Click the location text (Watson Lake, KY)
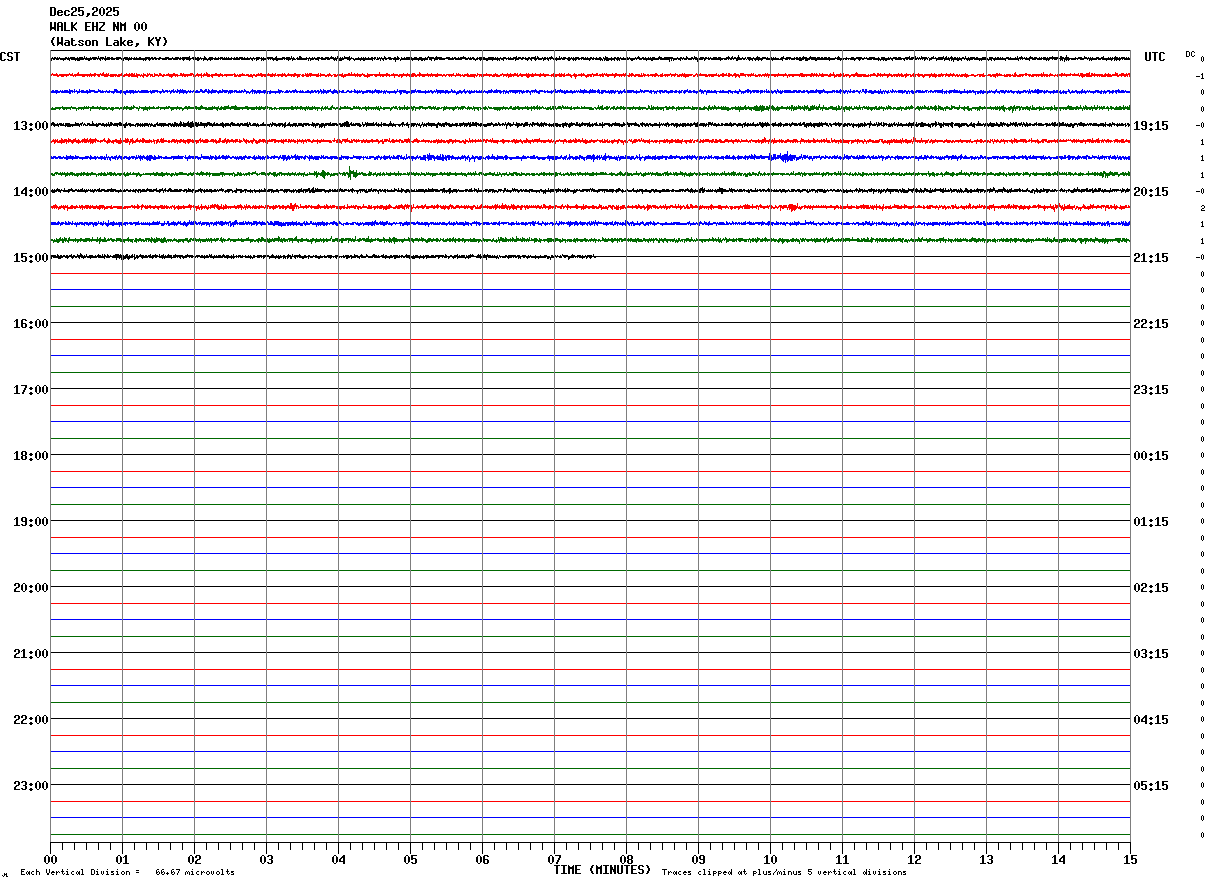 tap(109, 42)
